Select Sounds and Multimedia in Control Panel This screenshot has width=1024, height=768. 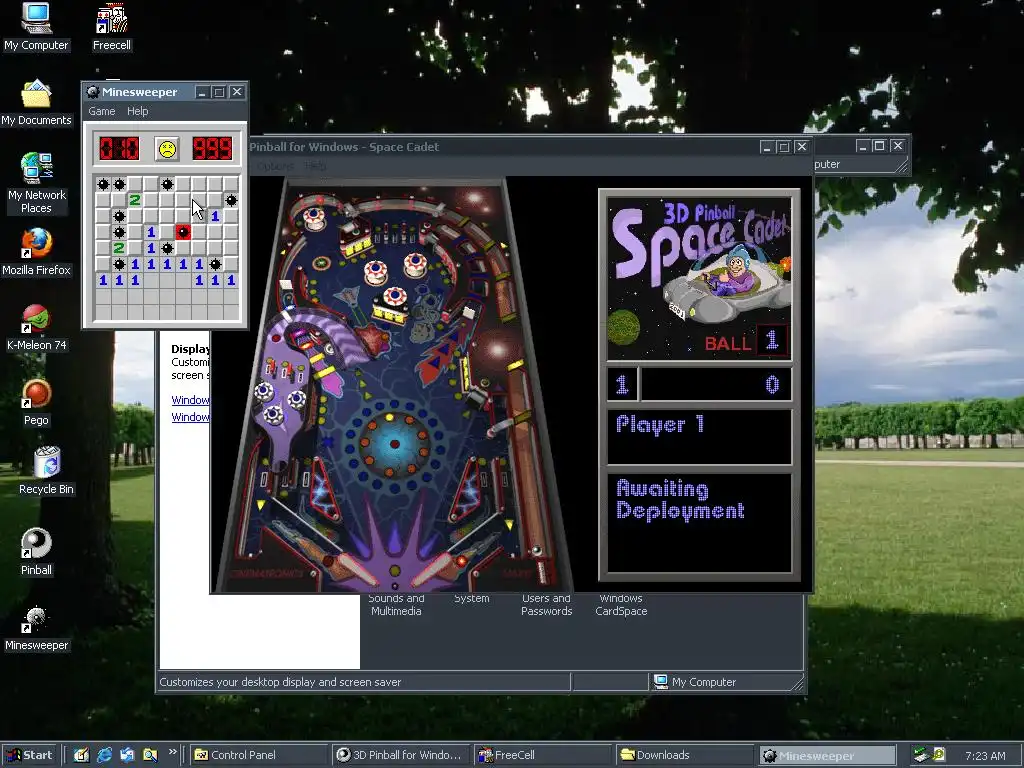click(x=396, y=605)
